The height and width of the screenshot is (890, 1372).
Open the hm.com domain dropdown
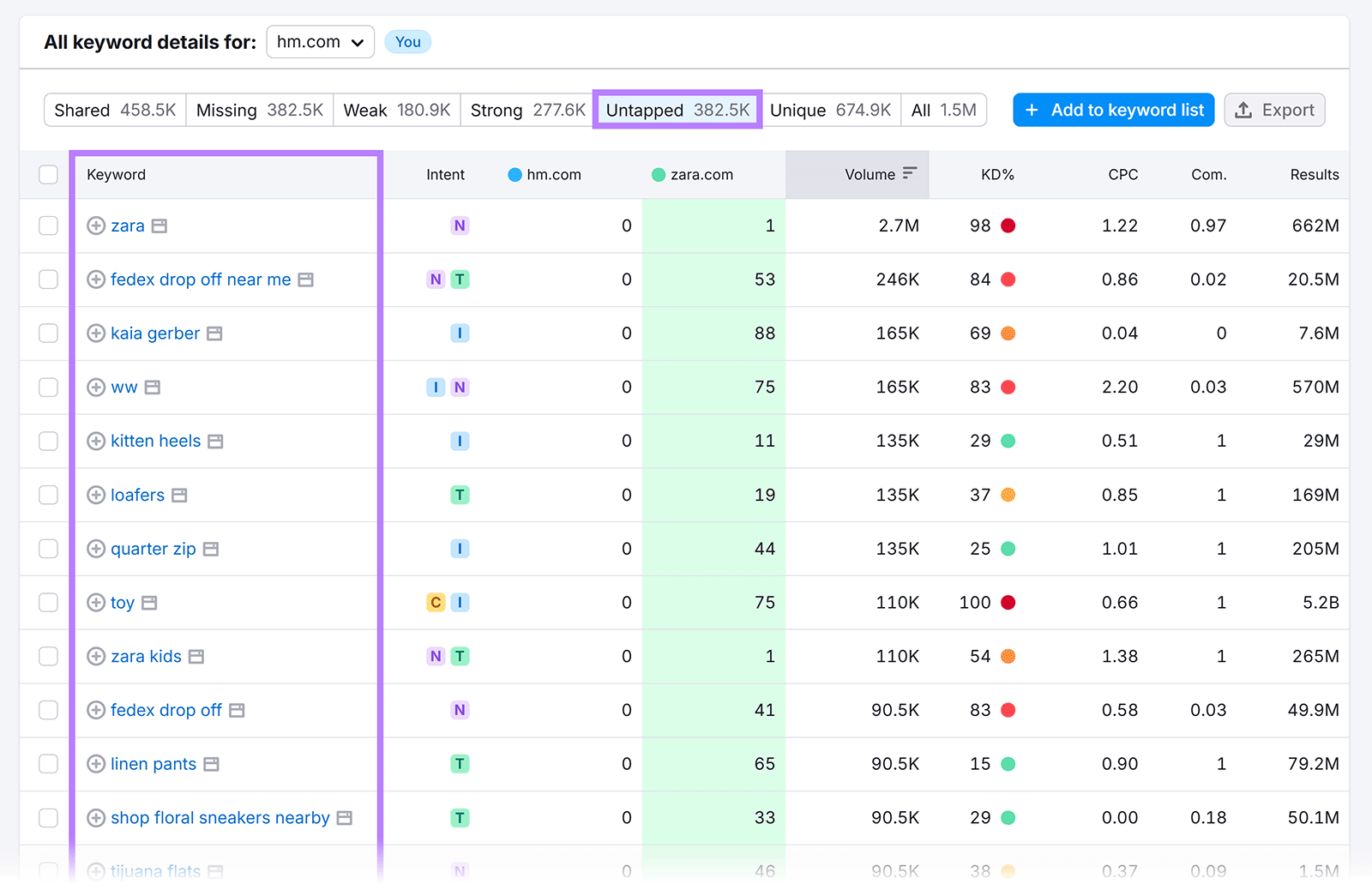pos(321,42)
